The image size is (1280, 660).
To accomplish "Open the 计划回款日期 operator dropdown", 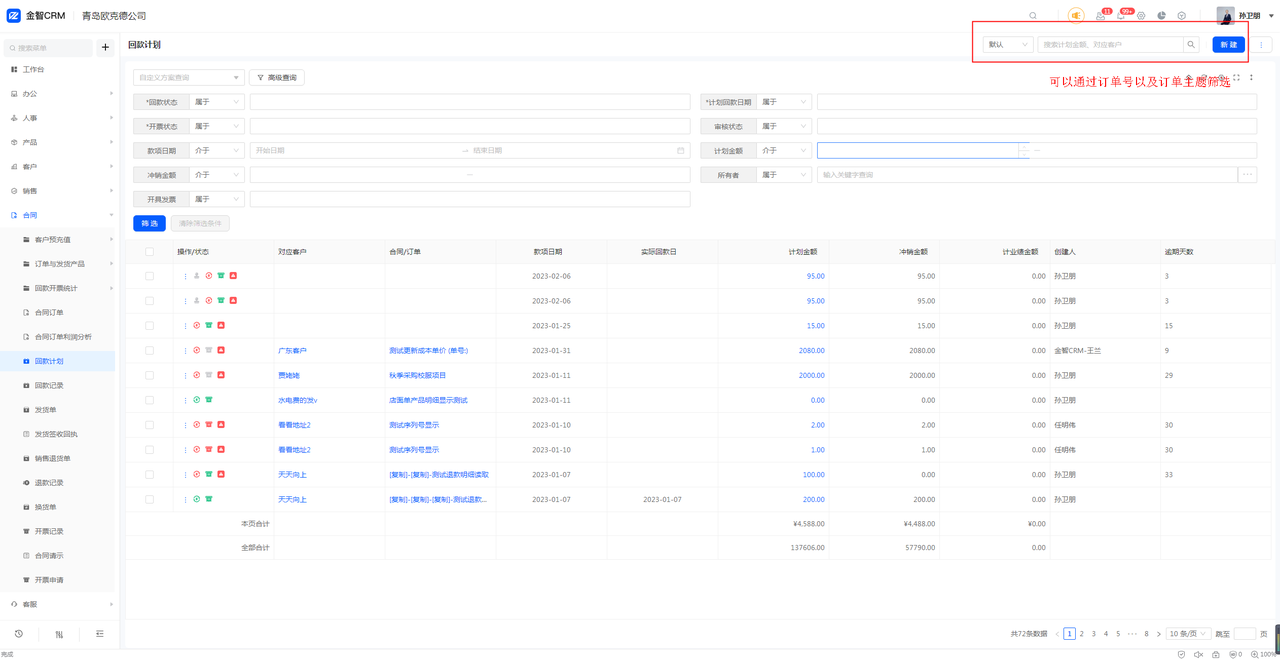I will click(x=783, y=102).
